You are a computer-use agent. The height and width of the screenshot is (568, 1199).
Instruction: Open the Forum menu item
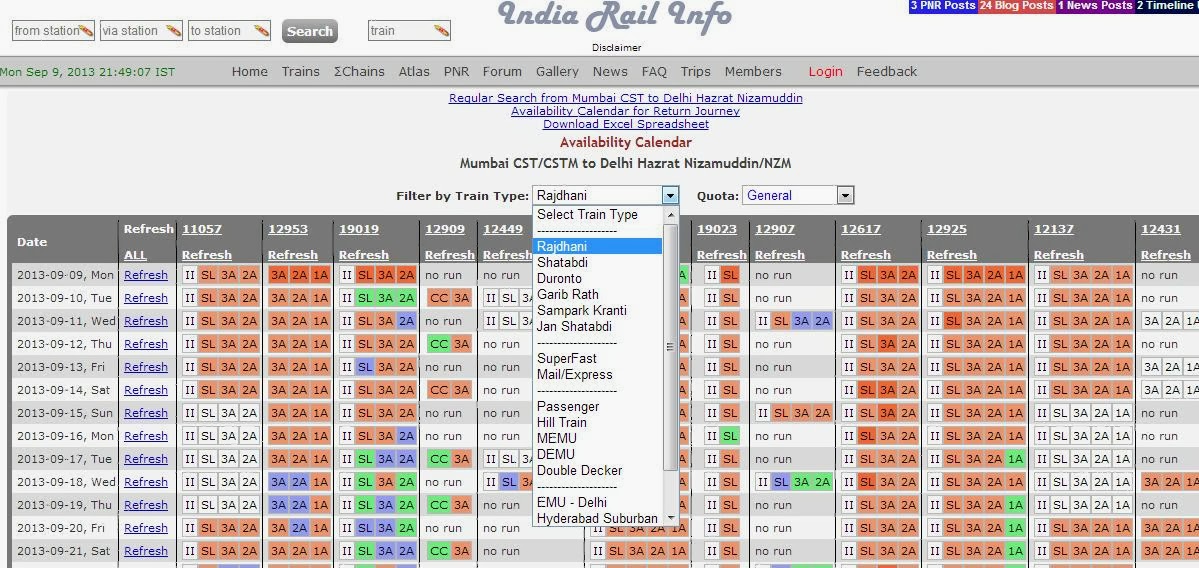(x=502, y=71)
